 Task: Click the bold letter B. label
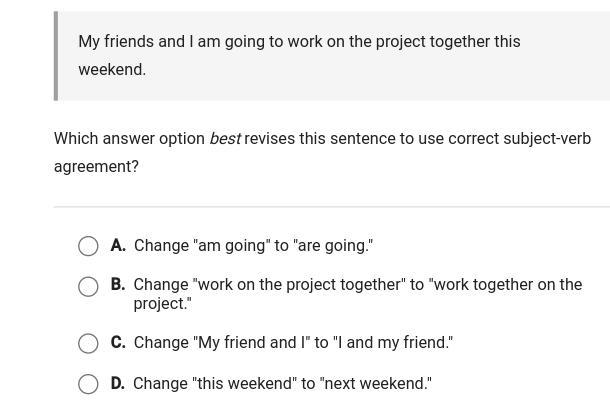pyautogui.click(x=118, y=285)
